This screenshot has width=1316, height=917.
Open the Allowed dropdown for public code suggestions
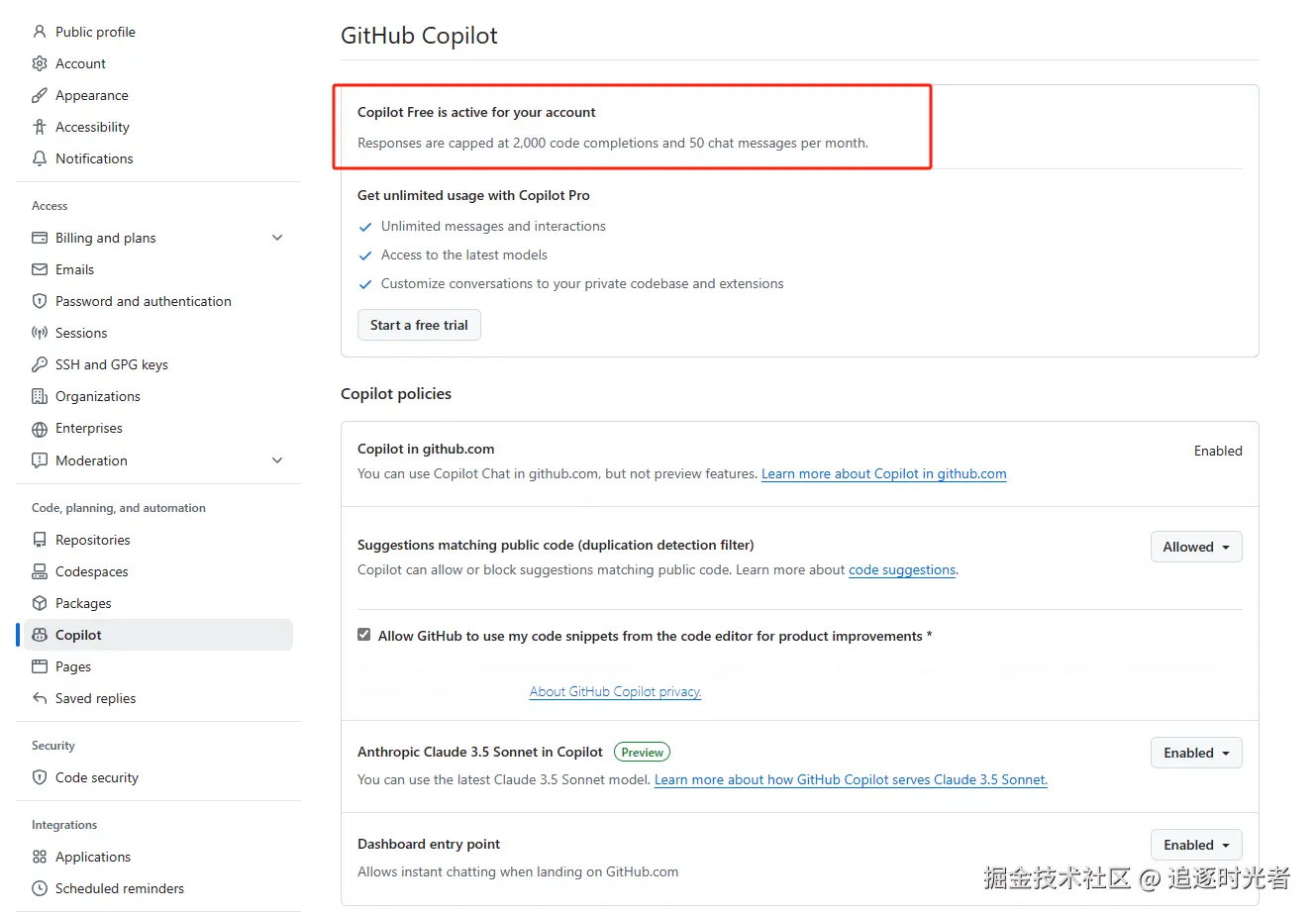(x=1195, y=547)
